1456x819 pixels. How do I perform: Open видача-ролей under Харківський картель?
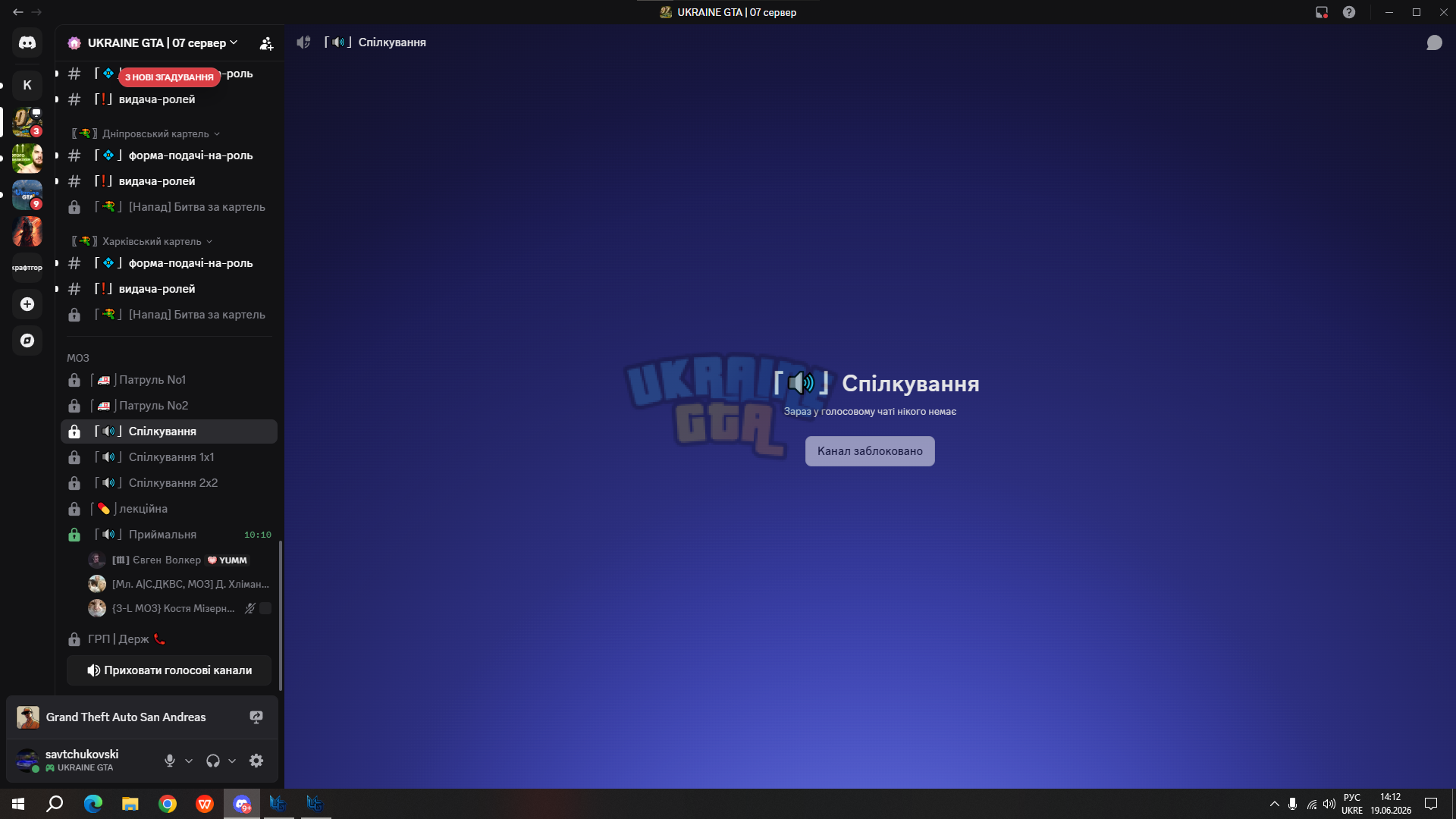169,289
